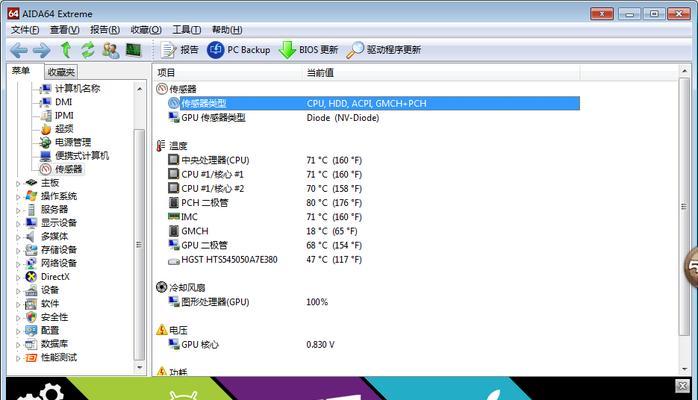Close the bottom banner ad
The width and height of the screenshot is (698, 400).
682,386
